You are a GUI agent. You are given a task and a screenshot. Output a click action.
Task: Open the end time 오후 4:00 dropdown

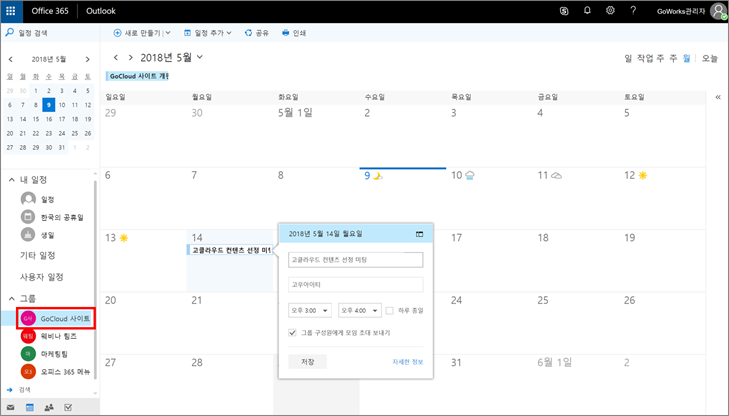[x=360, y=311]
